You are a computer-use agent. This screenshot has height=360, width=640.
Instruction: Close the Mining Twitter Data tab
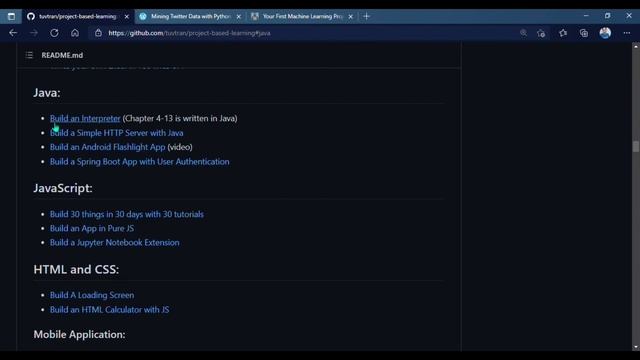(x=239, y=17)
